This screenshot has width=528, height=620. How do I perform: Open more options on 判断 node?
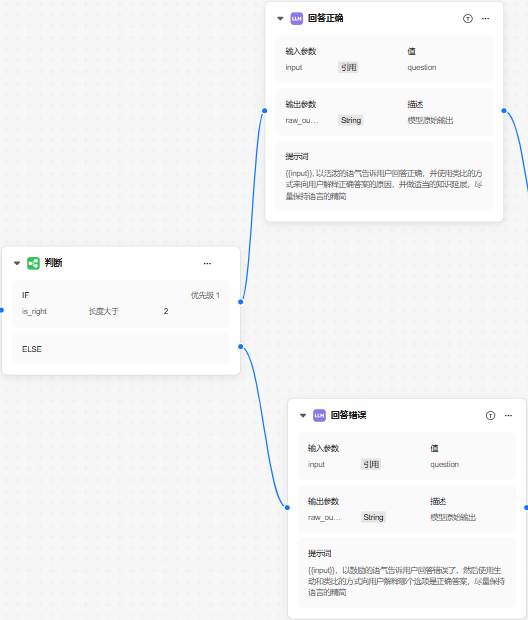pos(207,263)
